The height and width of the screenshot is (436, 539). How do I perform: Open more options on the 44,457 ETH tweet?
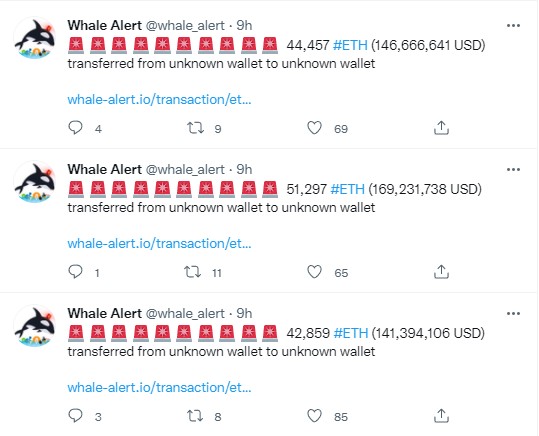(x=513, y=25)
